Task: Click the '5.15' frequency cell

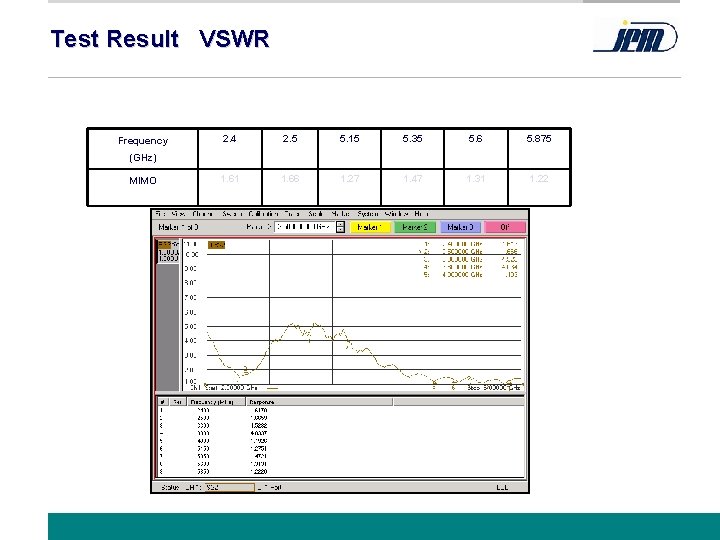Action: (349, 149)
